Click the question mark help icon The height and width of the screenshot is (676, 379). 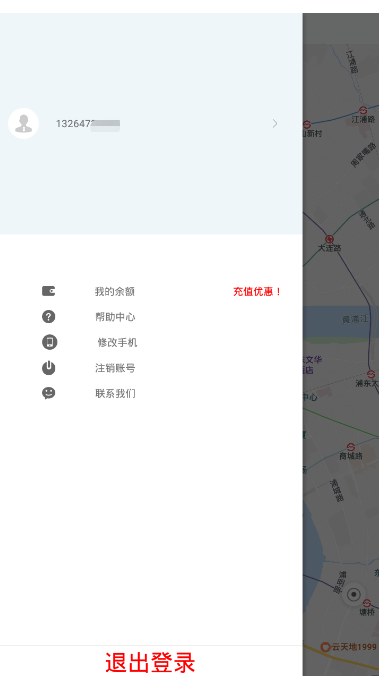48,316
